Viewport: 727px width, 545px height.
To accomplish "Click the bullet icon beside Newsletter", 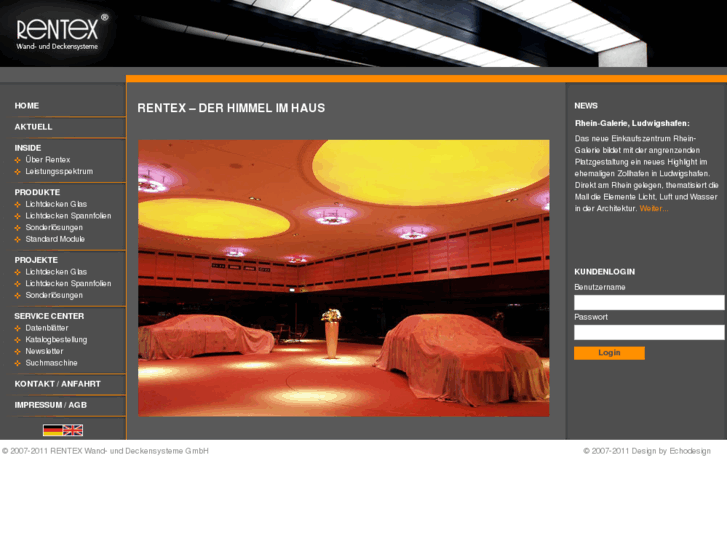I will 18,352.
